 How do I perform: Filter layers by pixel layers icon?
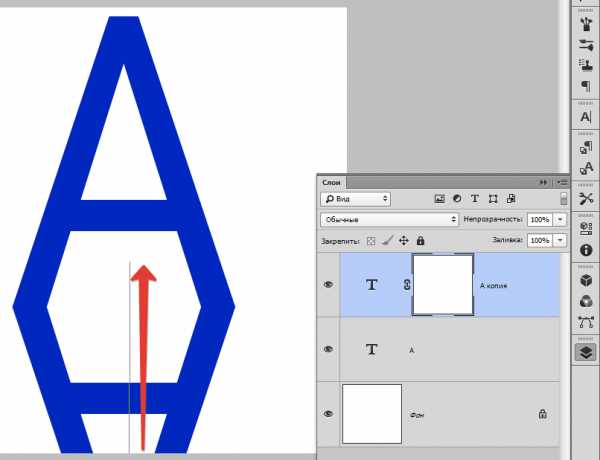(x=439, y=199)
